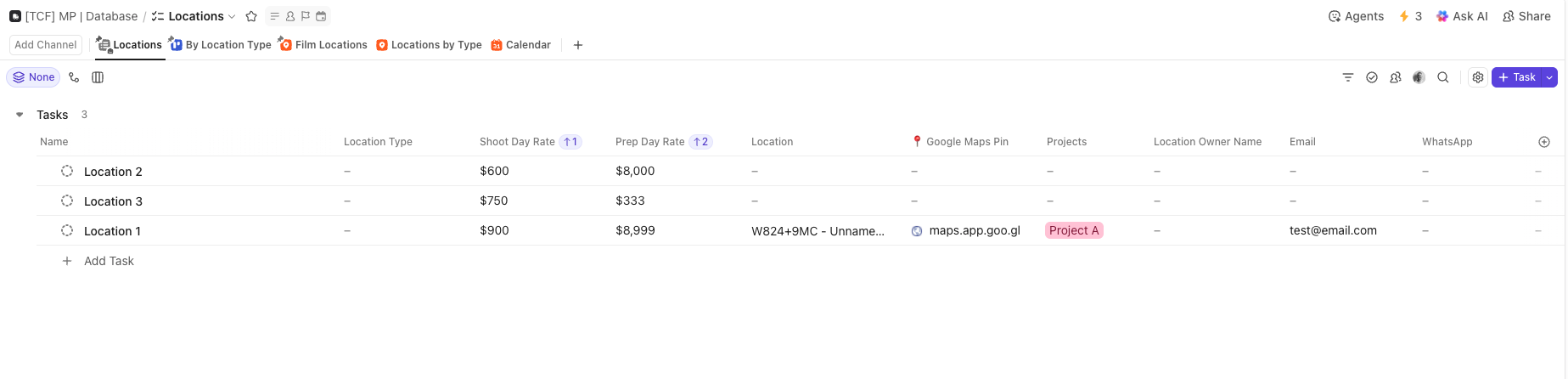Open maps.app.goo.gl link for Location 1
Image resolution: width=1568 pixels, height=379 pixels.
[974, 230]
